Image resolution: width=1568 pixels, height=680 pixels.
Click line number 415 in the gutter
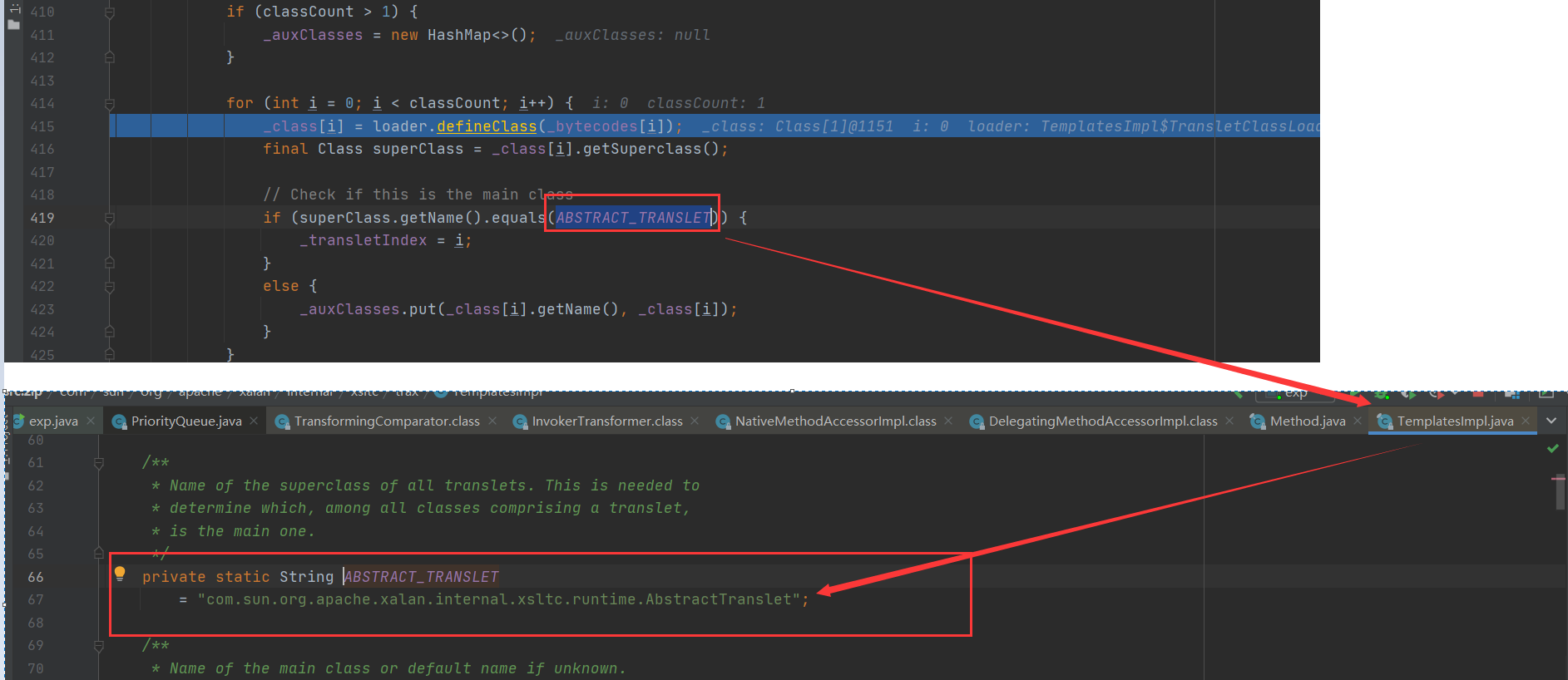(x=42, y=126)
